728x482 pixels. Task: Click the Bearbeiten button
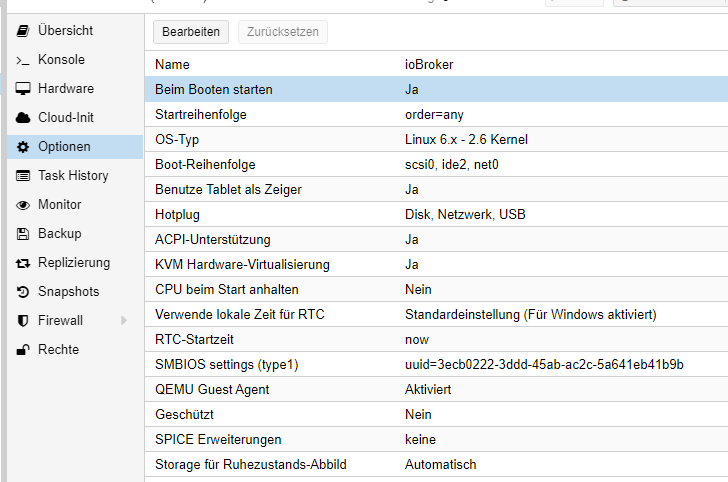click(x=191, y=32)
